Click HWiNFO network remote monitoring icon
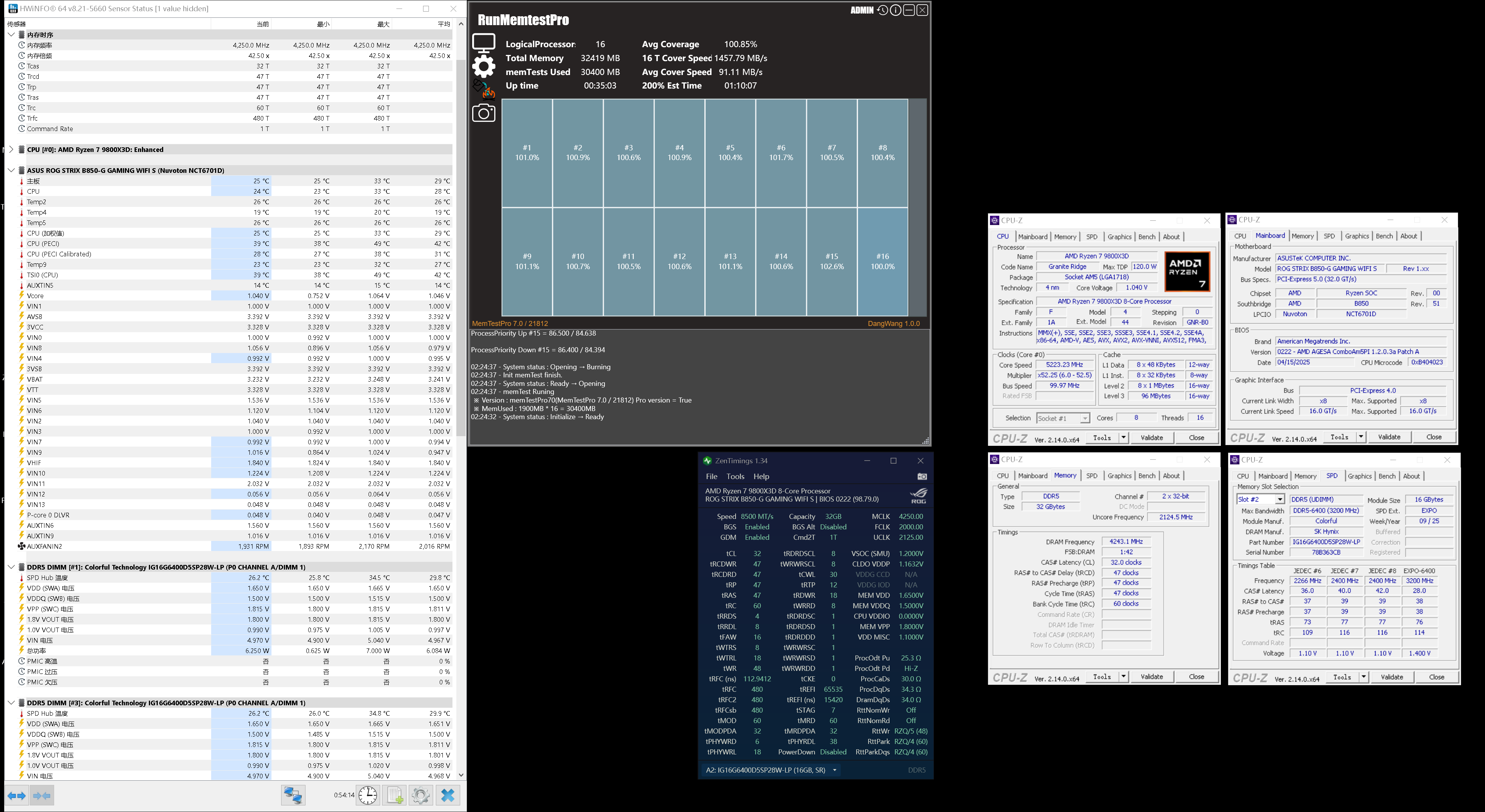The height and width of the screenshot is (812, 1485). [293, 795]
